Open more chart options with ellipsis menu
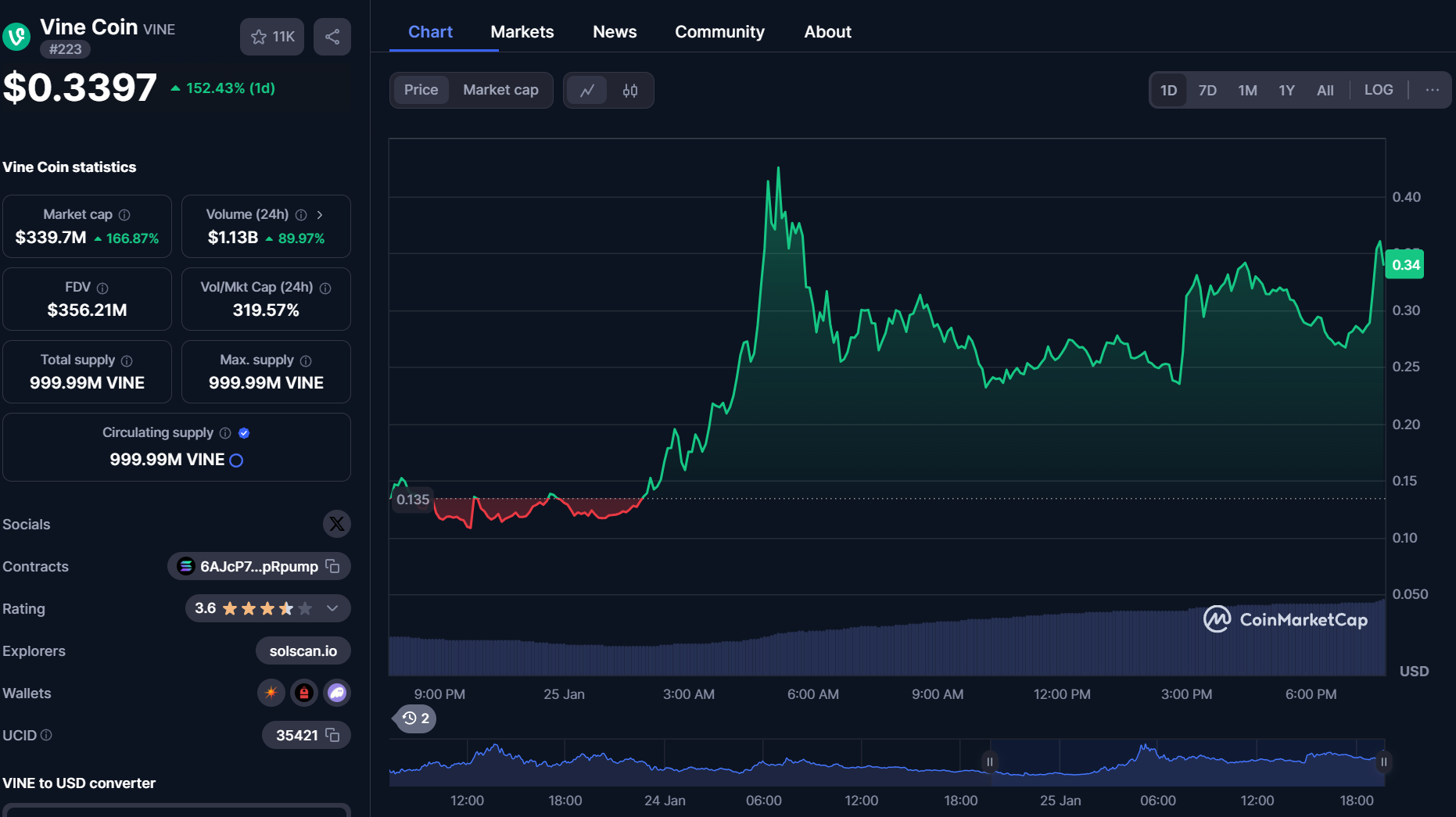 coord(1433,90)
